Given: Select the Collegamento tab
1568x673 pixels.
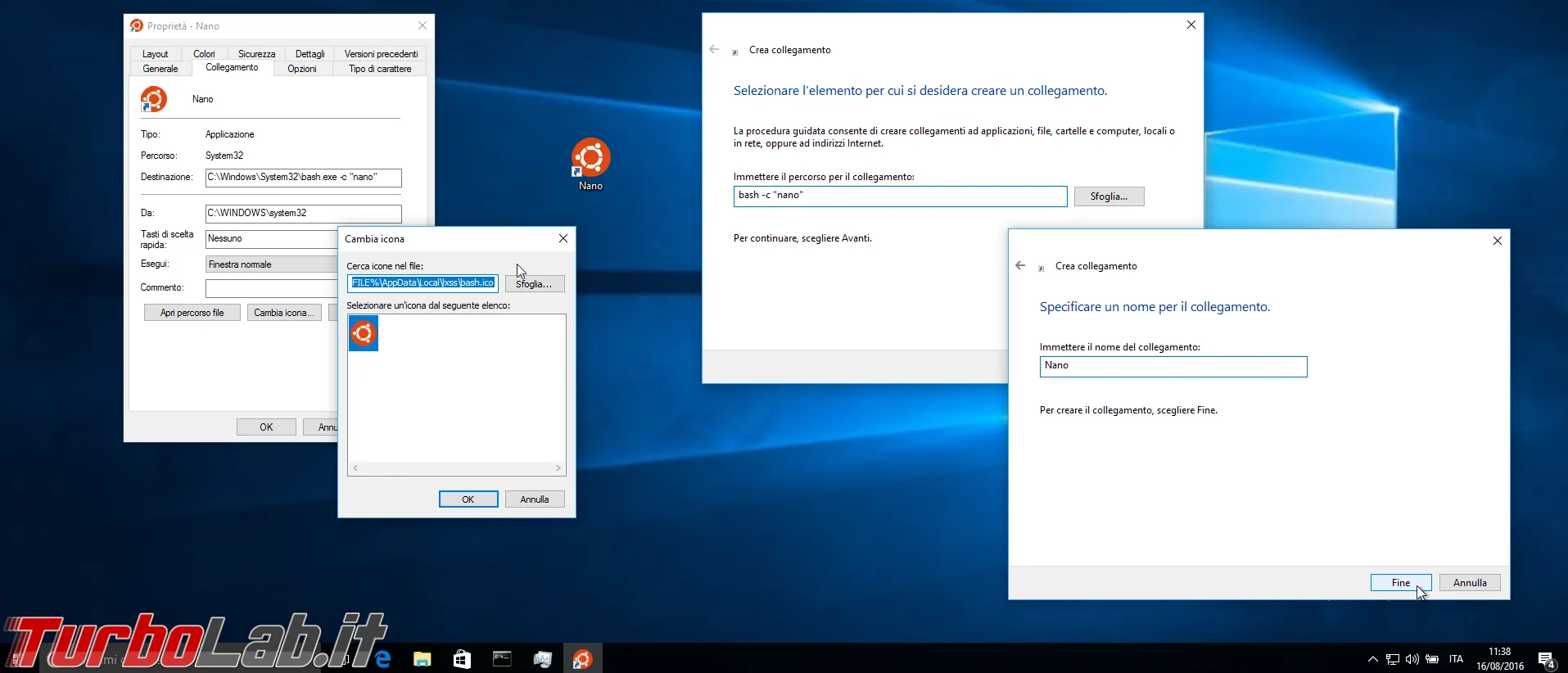Looking at the screenshot, I should coord(232,67).
